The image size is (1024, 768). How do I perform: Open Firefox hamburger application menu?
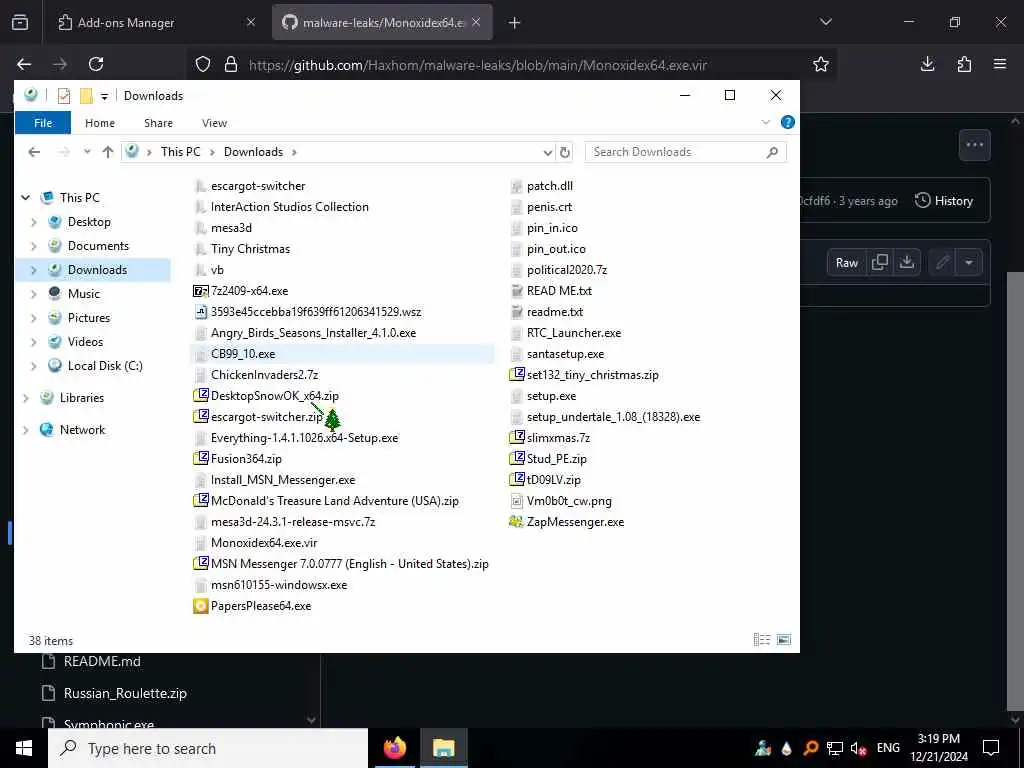1000,64
